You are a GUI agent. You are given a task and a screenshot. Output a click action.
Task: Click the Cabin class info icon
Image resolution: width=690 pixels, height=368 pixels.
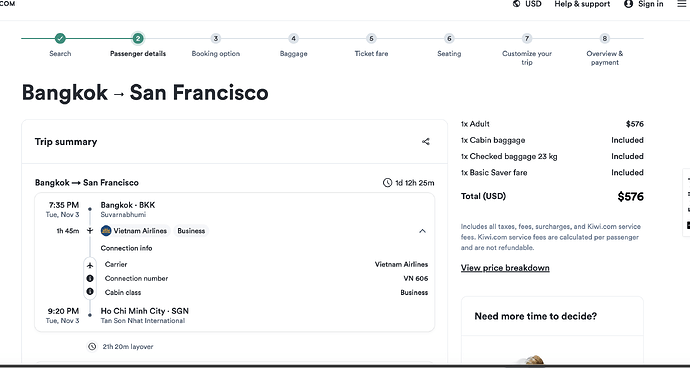pos(90,291)
